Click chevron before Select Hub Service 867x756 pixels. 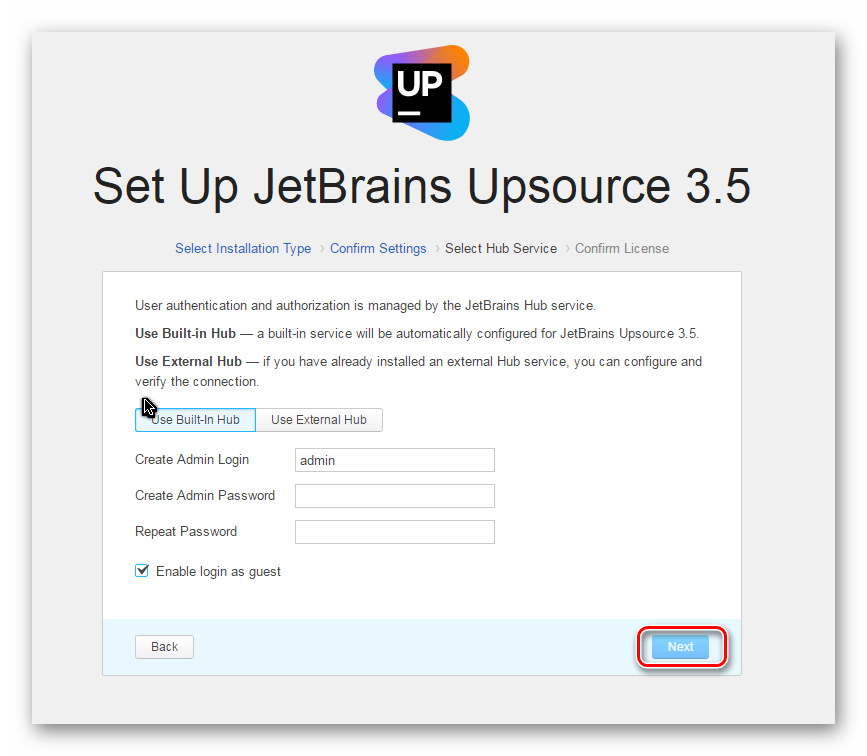coord(436,248)
